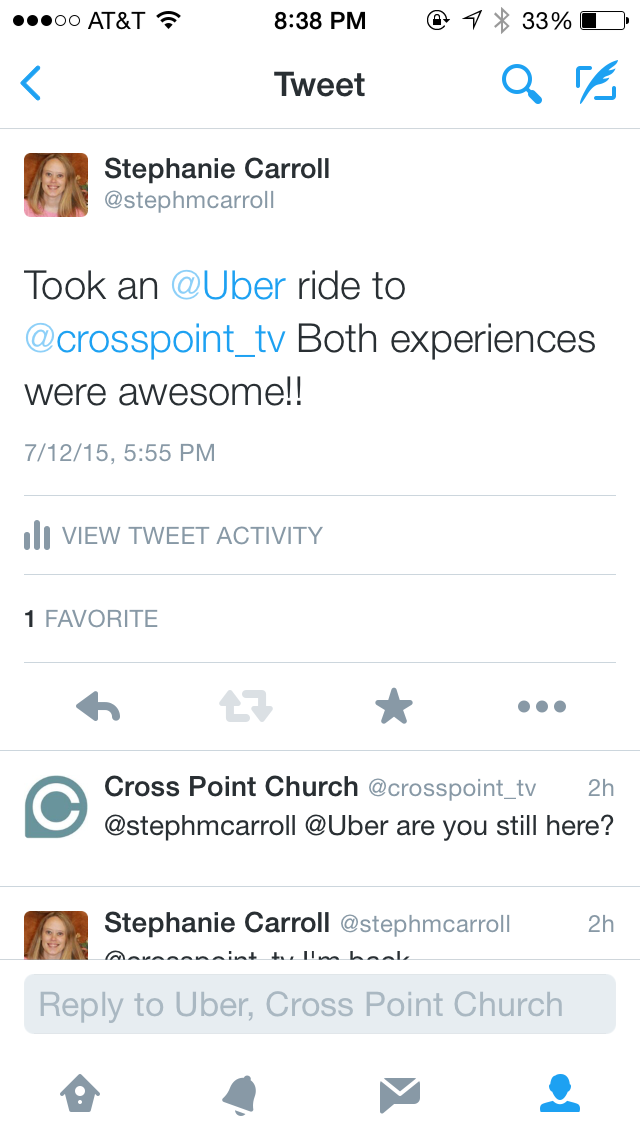640x1136 pixels.
Task: Tap the Reply to Uber text field
Action: coord(320,1004)
